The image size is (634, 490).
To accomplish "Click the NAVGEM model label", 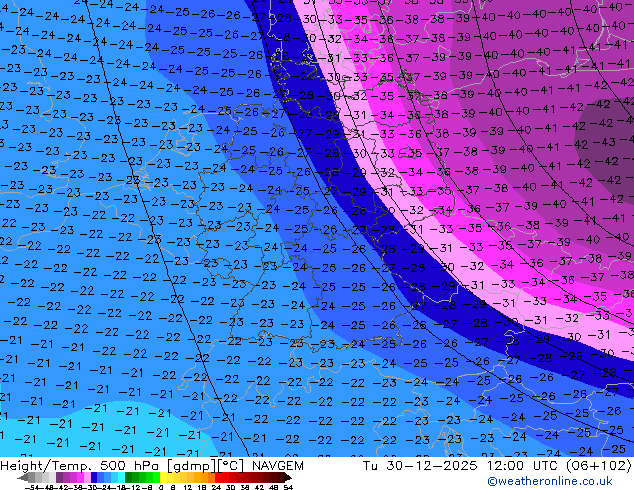I will pyautogui.click(x=277, y=466).
